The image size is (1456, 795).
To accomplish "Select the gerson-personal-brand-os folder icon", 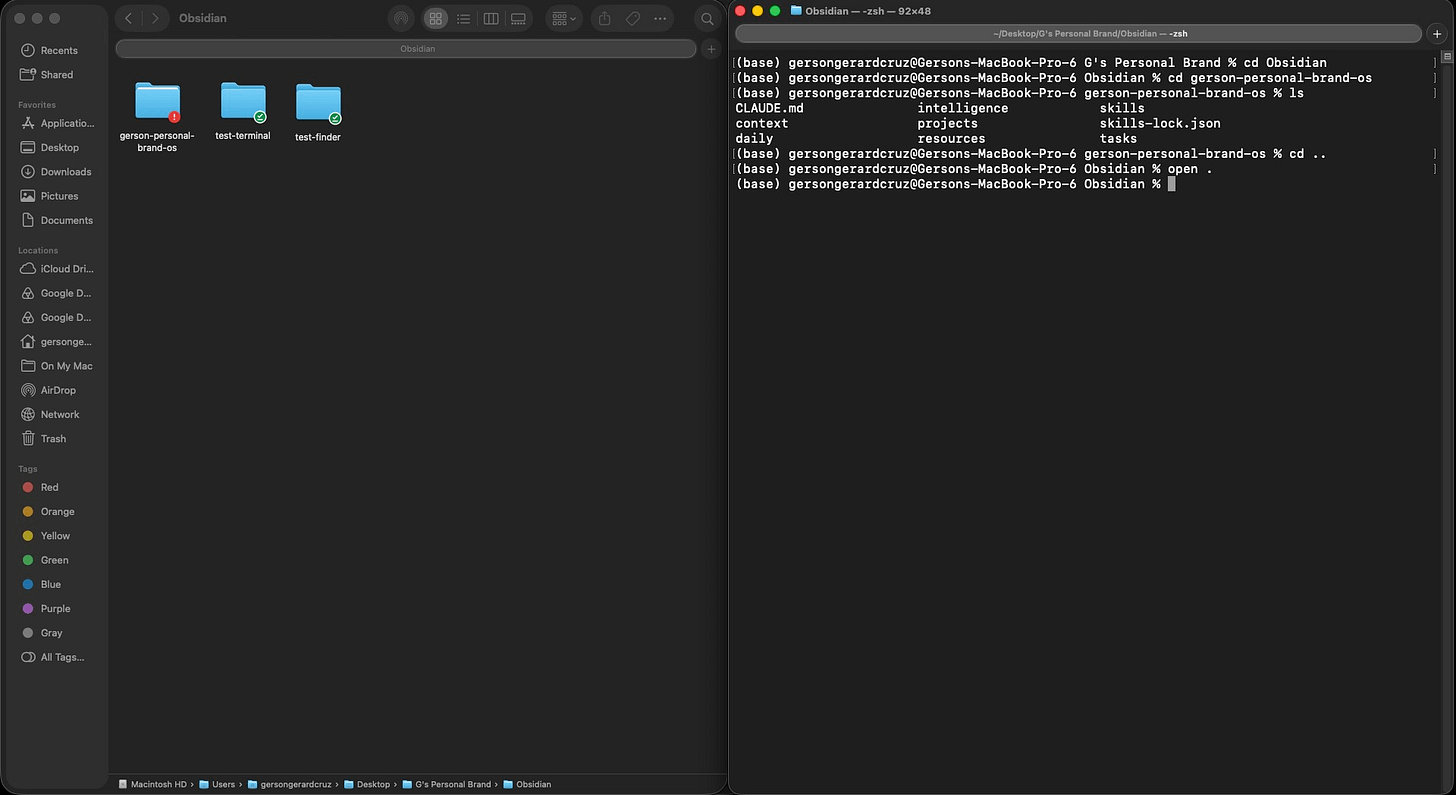I will tap(157, 102).
